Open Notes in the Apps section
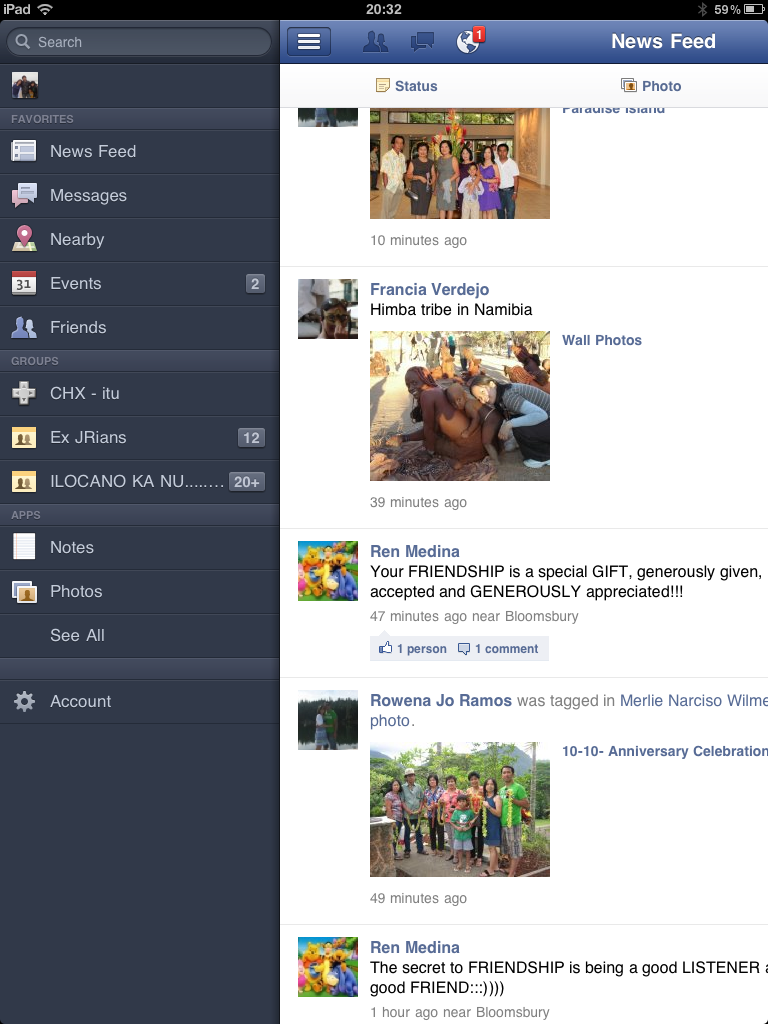 point(140,547)
